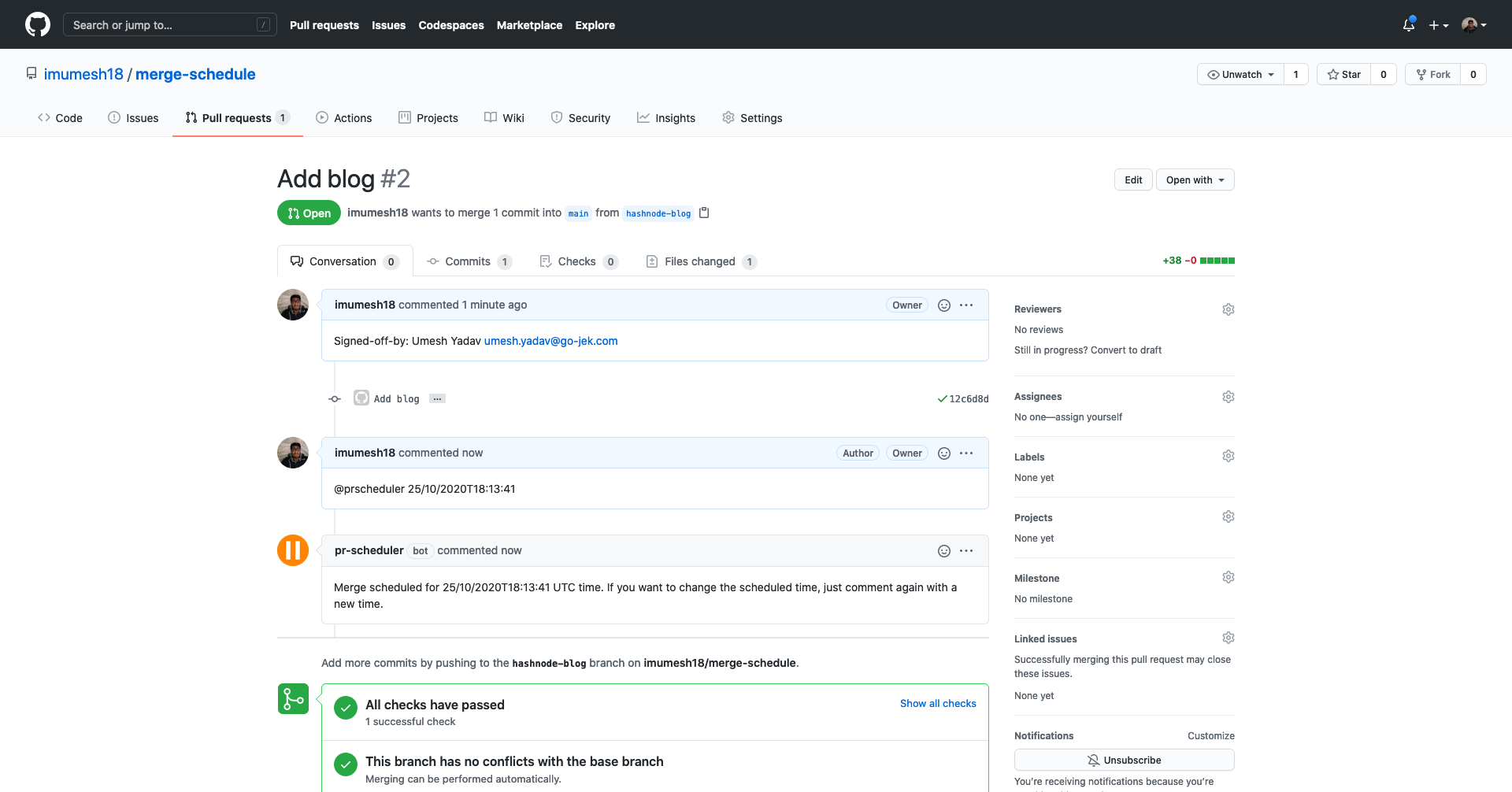The width and height of the screenshot is (1512, 792).
Task: Expand the Open with dropdown
Action: (x=1195, y=180)
